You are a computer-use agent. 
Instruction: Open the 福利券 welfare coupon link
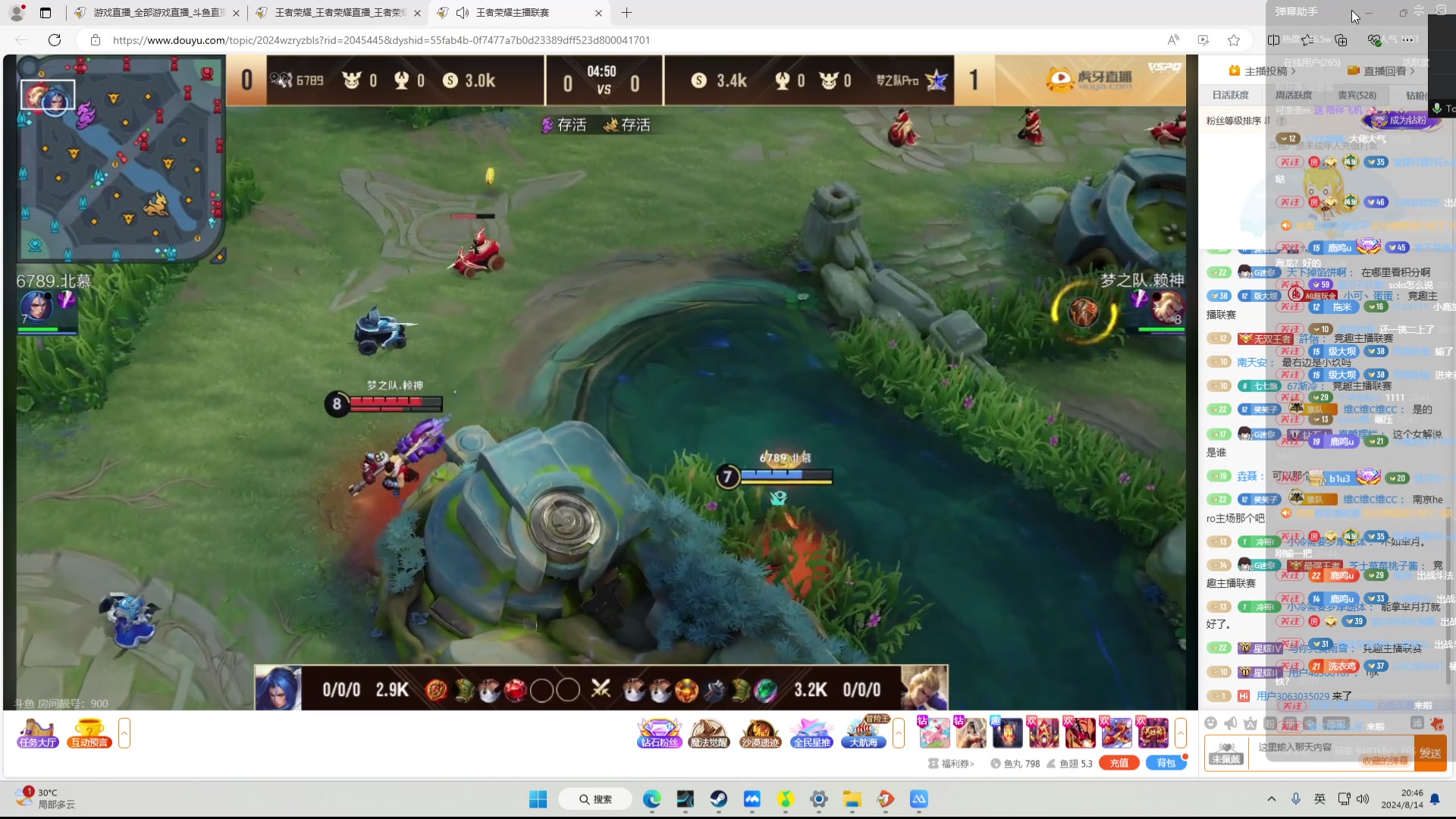(951, 764)
